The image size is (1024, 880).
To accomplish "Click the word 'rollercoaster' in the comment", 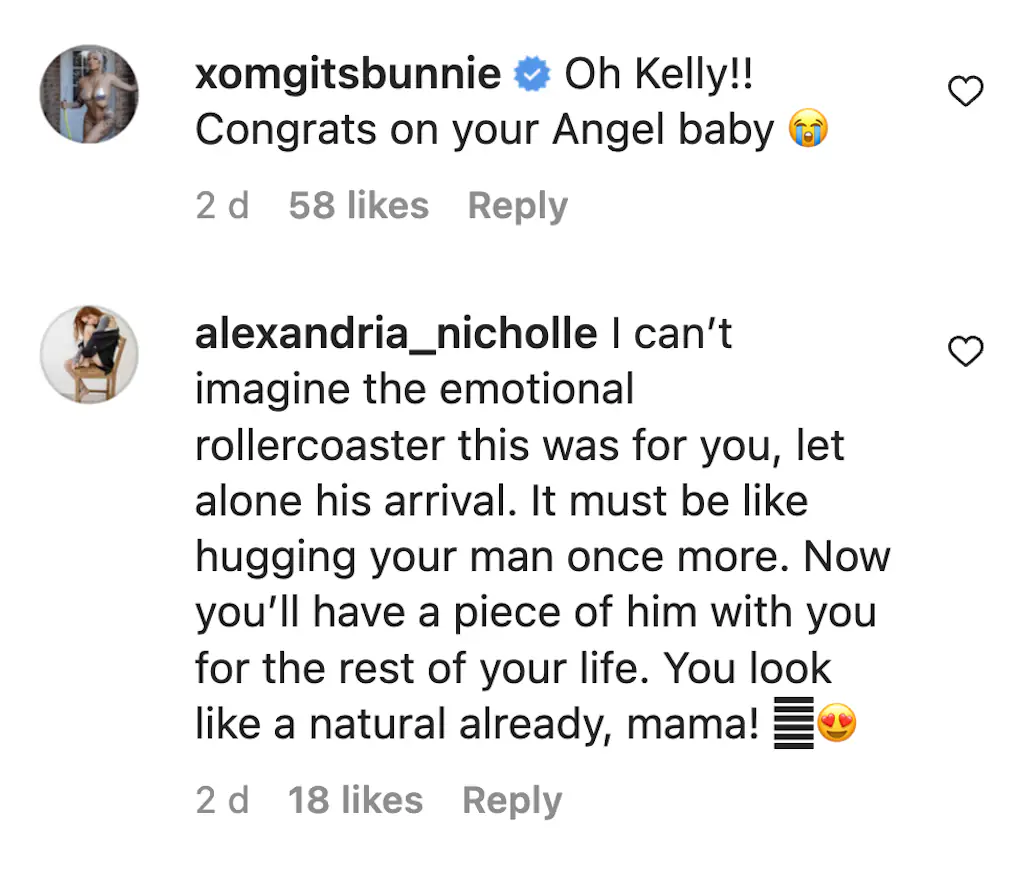I will pyautogui.click(x=320, y=445).
